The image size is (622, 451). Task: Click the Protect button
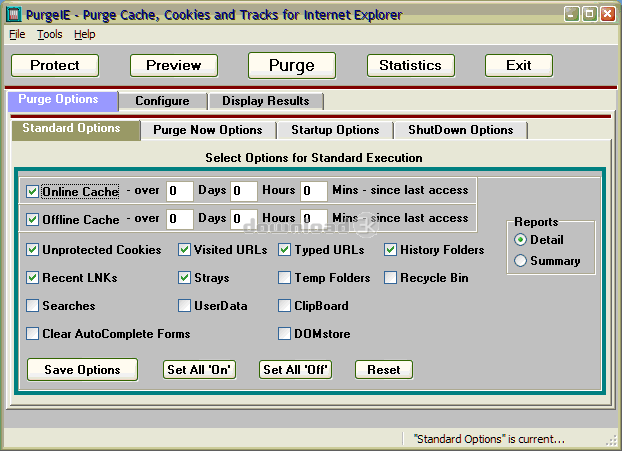coord(55,65)
